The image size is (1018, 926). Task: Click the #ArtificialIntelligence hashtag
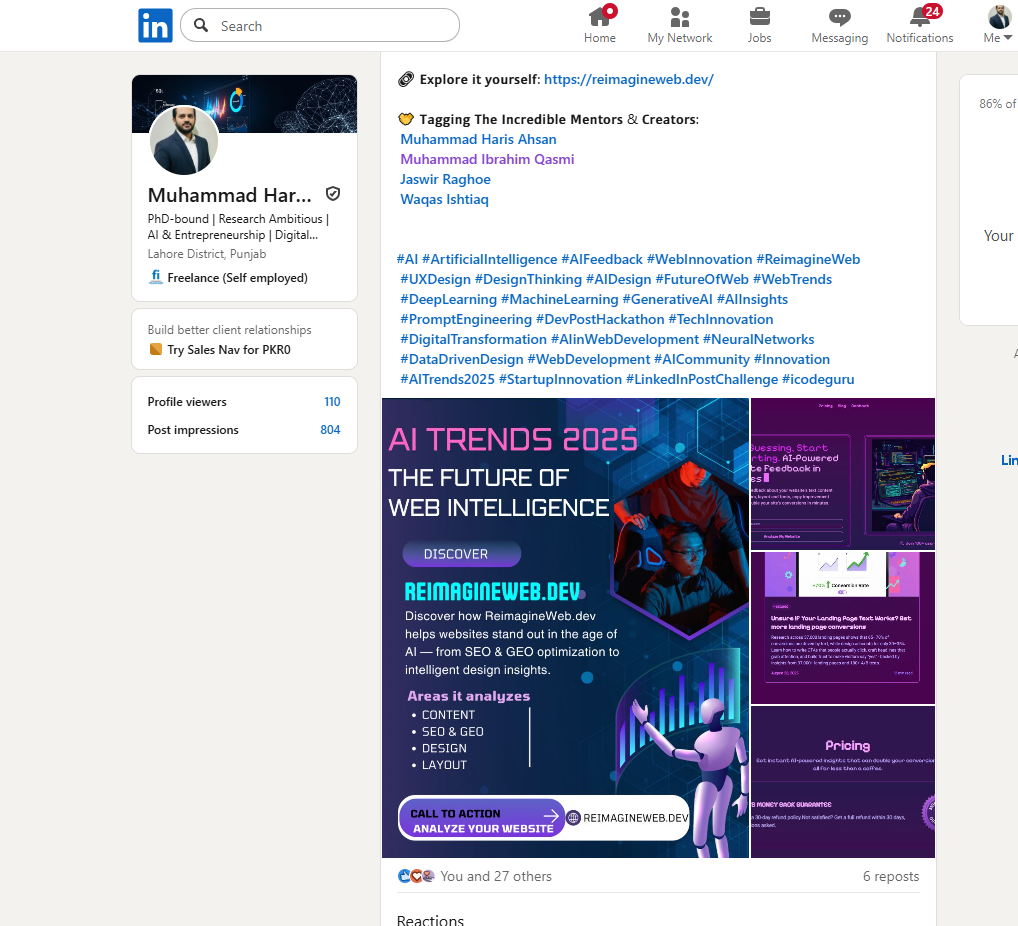(490, 259)
